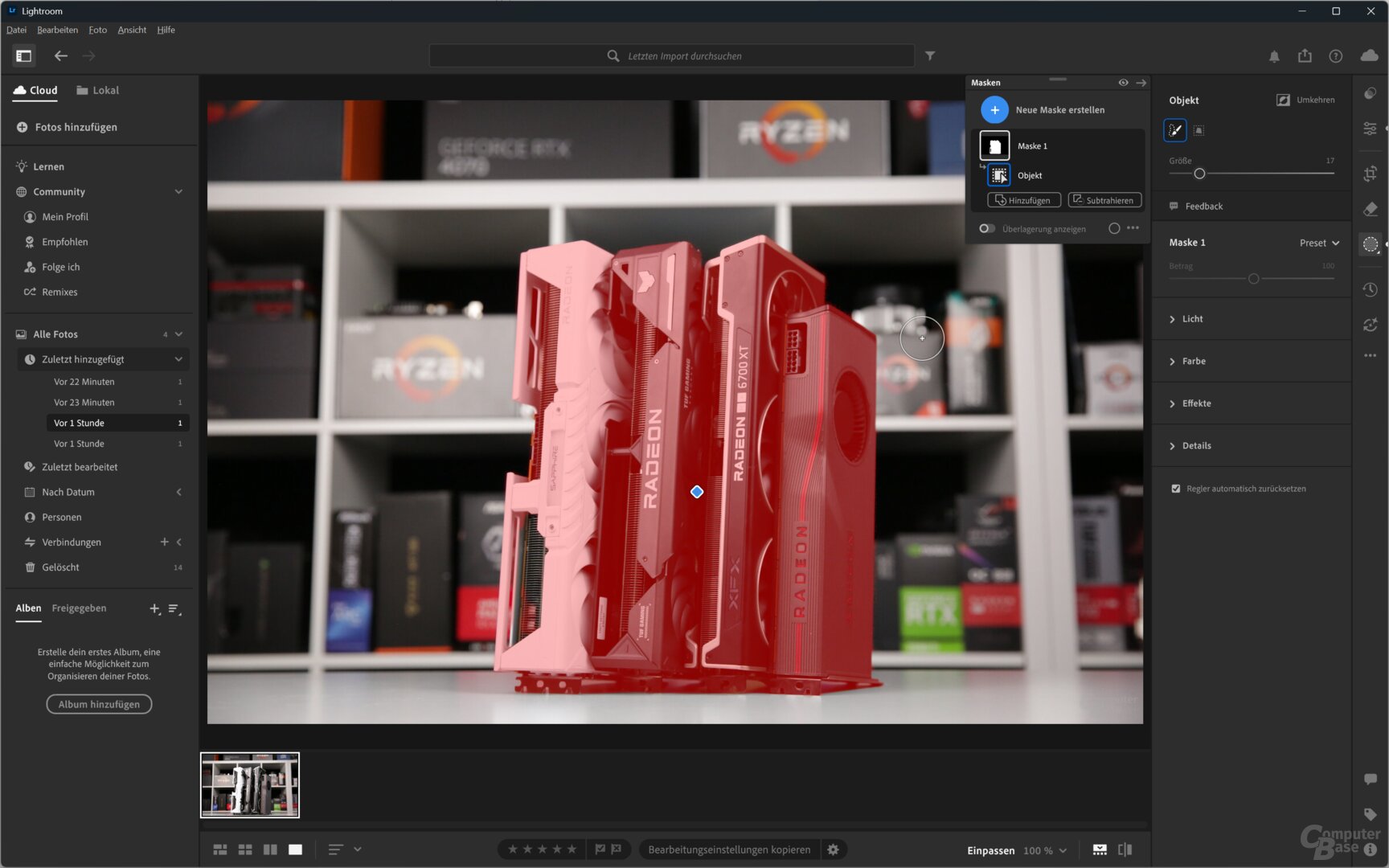Open the sort order dropdown
Screen dimensions: 1389x868
pyautogui.click(x=344, y=850)
